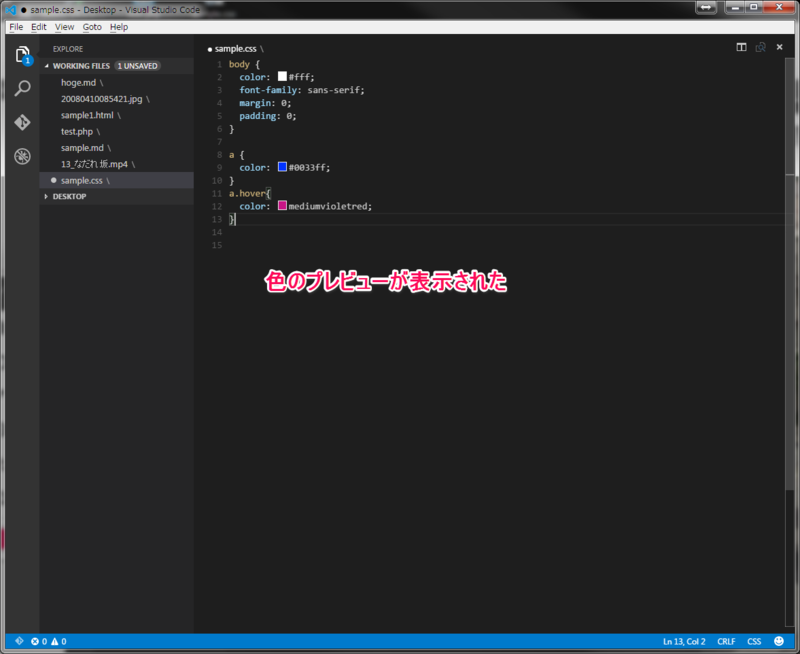
Task: Open the Help menu
Action: (119, 27)
